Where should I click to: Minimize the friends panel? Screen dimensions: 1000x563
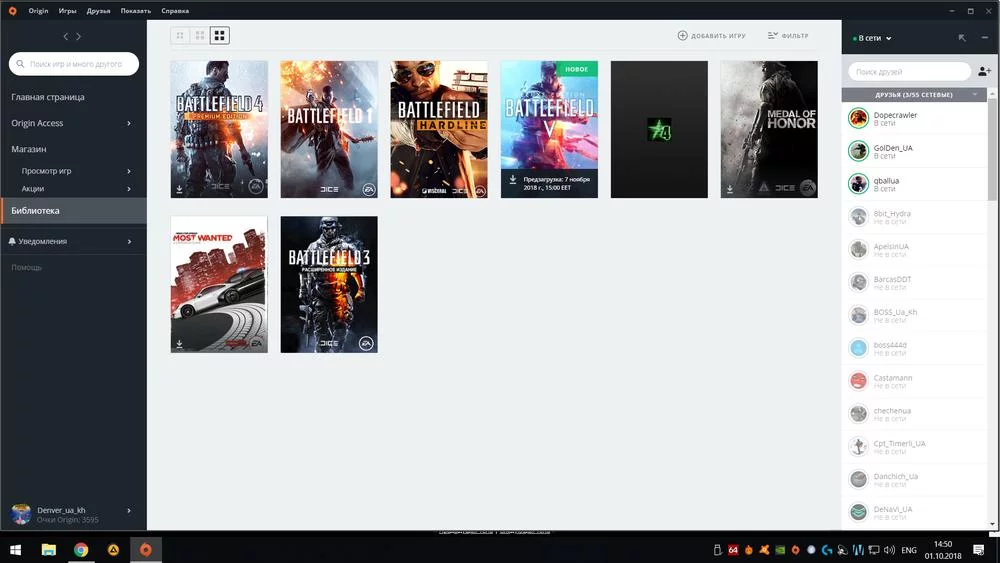tap(985, 38)
